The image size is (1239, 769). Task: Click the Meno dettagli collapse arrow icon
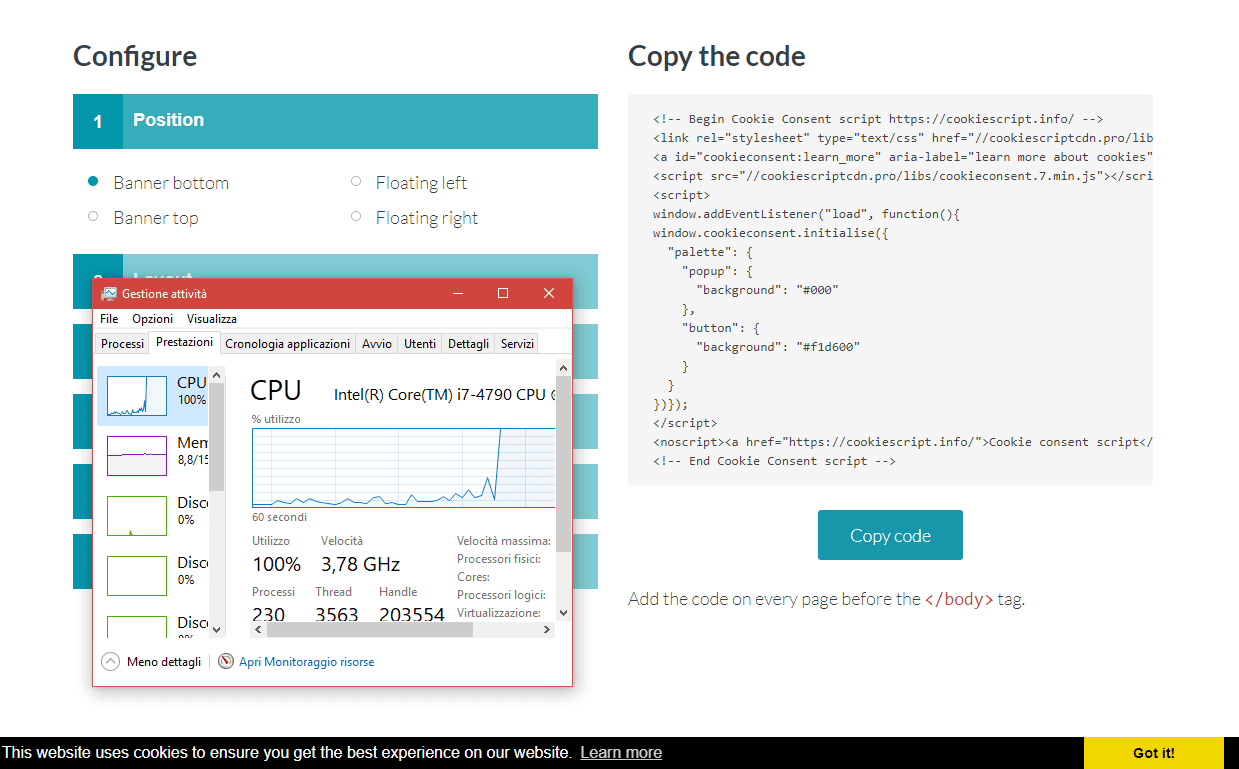pyautogui.click(x=111, y=662)
